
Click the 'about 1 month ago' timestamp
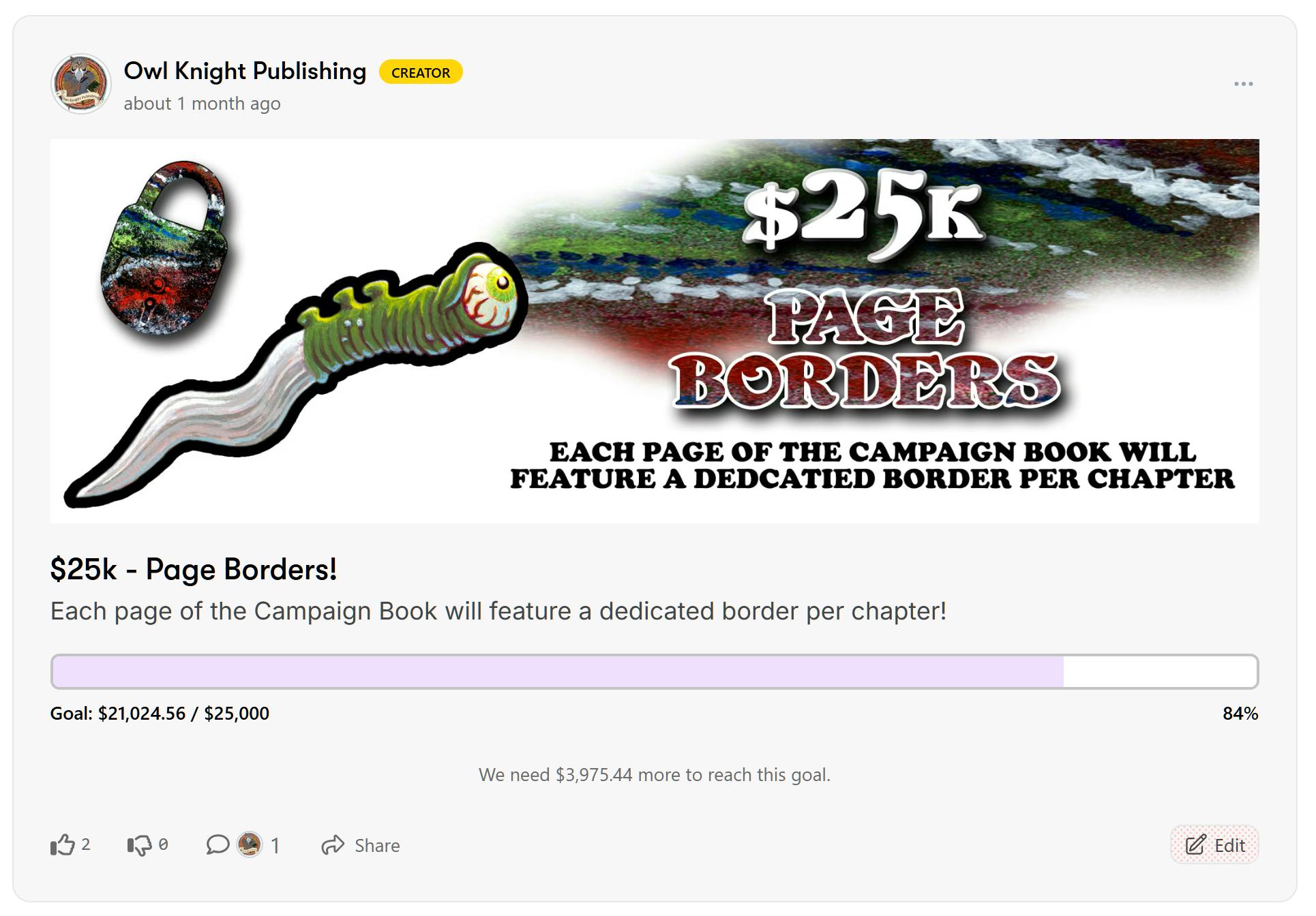203,104
